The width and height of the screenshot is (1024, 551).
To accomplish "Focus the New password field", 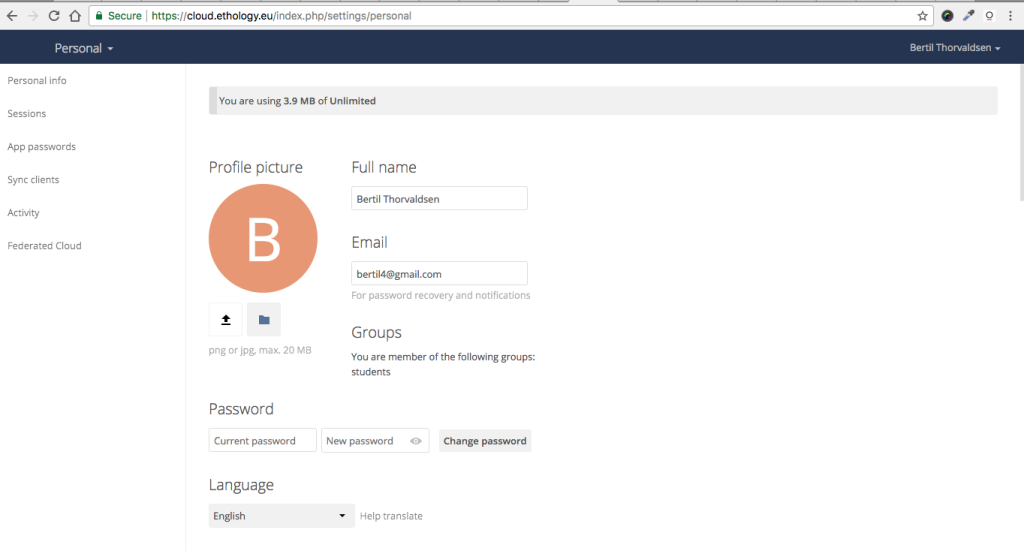I will click(x=375, y=441).
